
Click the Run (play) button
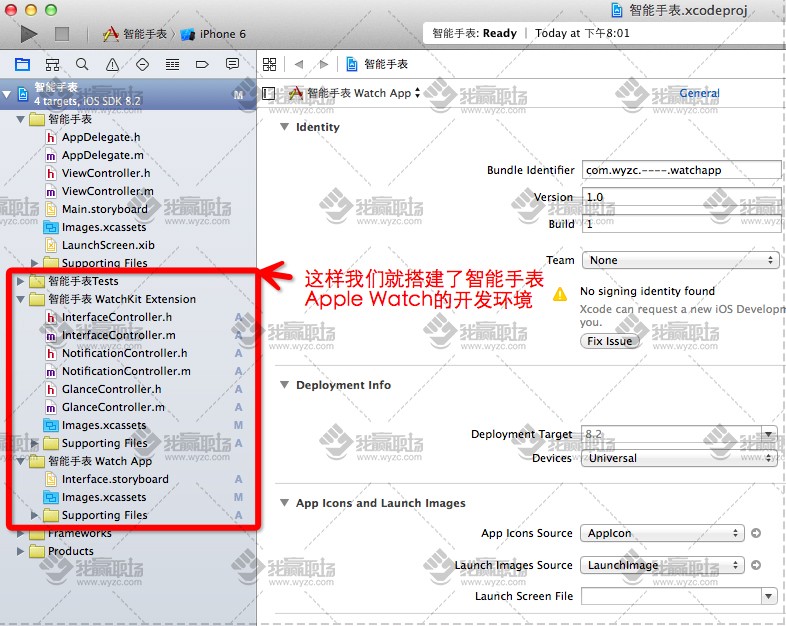[x=29, y=34]
